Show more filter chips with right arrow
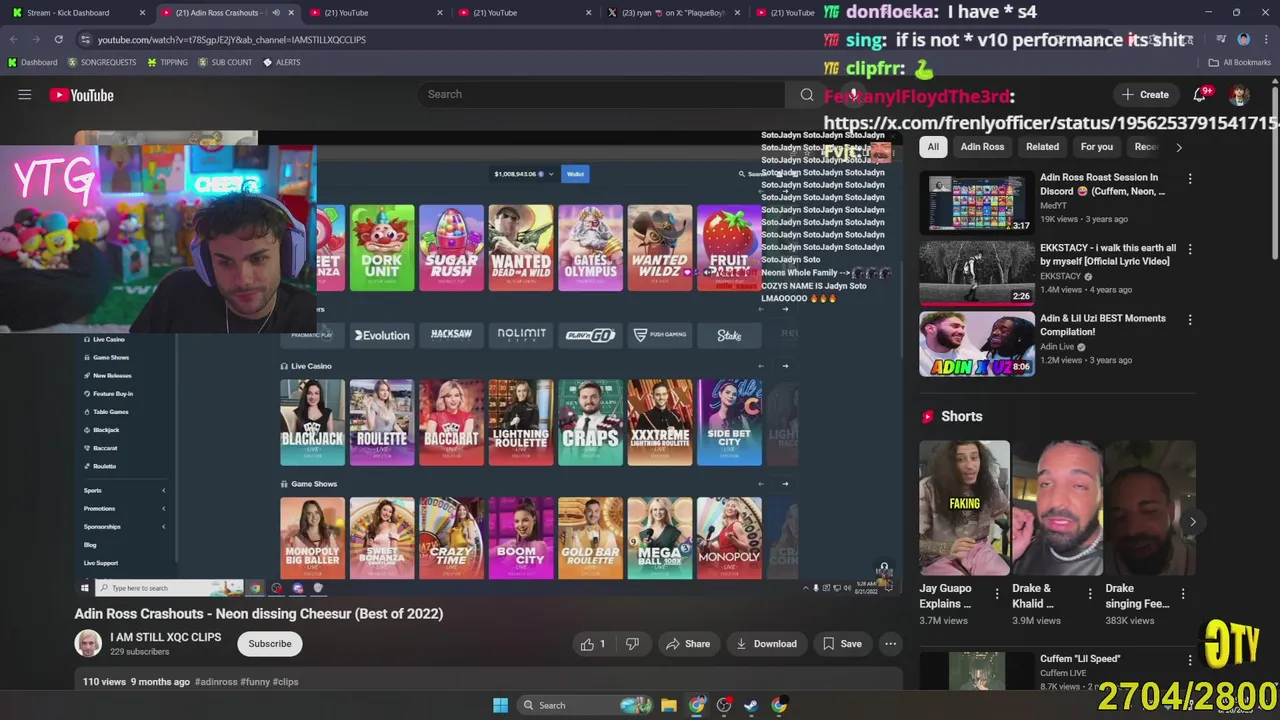Screen dimensions: 1280x720 [1178, 147]
